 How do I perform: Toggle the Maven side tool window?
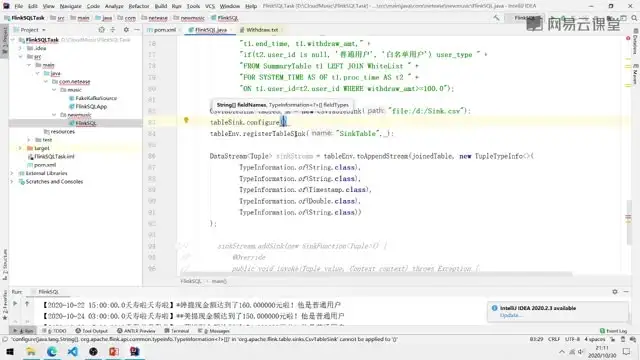point(636,74)
